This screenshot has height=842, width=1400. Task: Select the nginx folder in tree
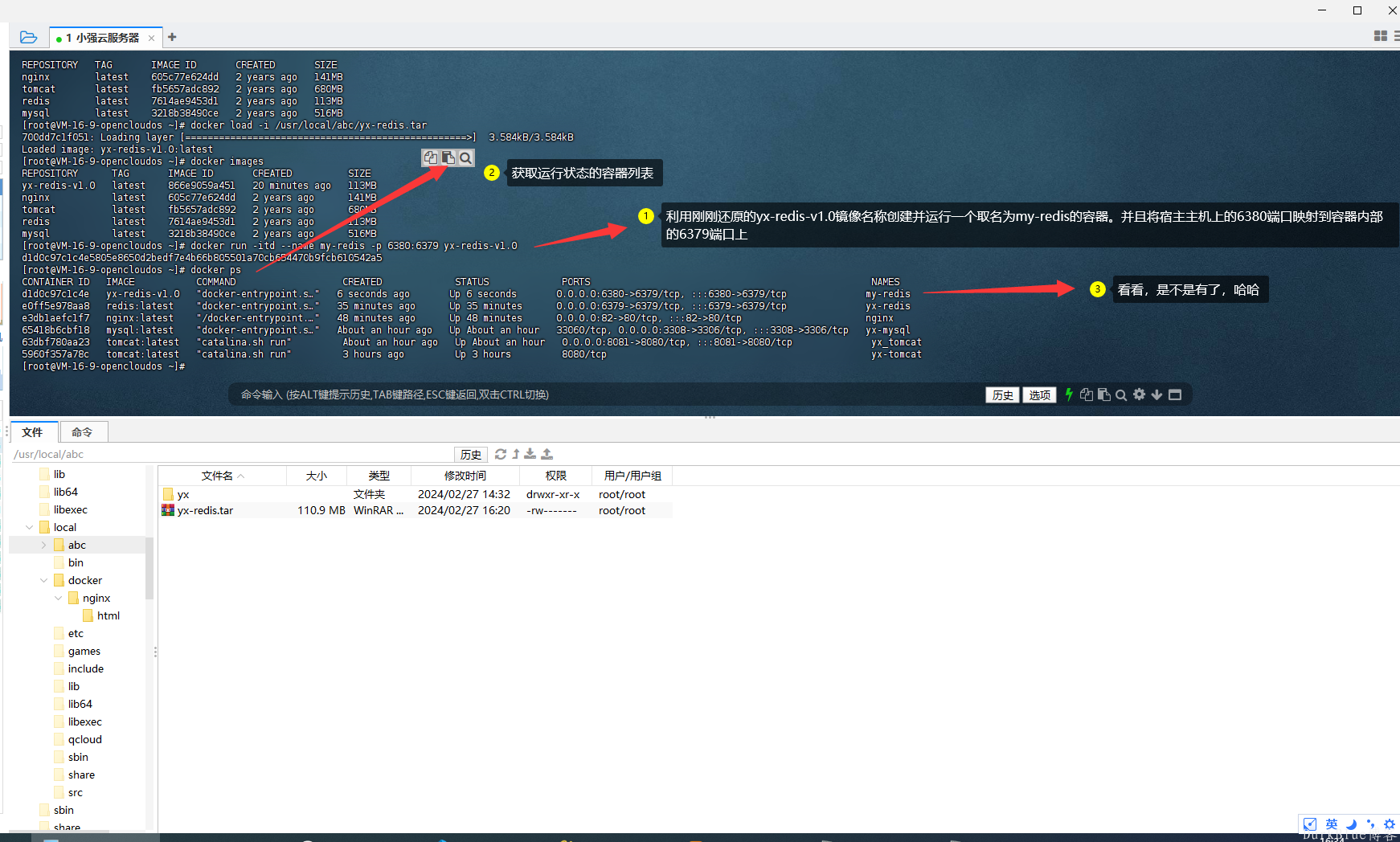click(x=96, y=598)
